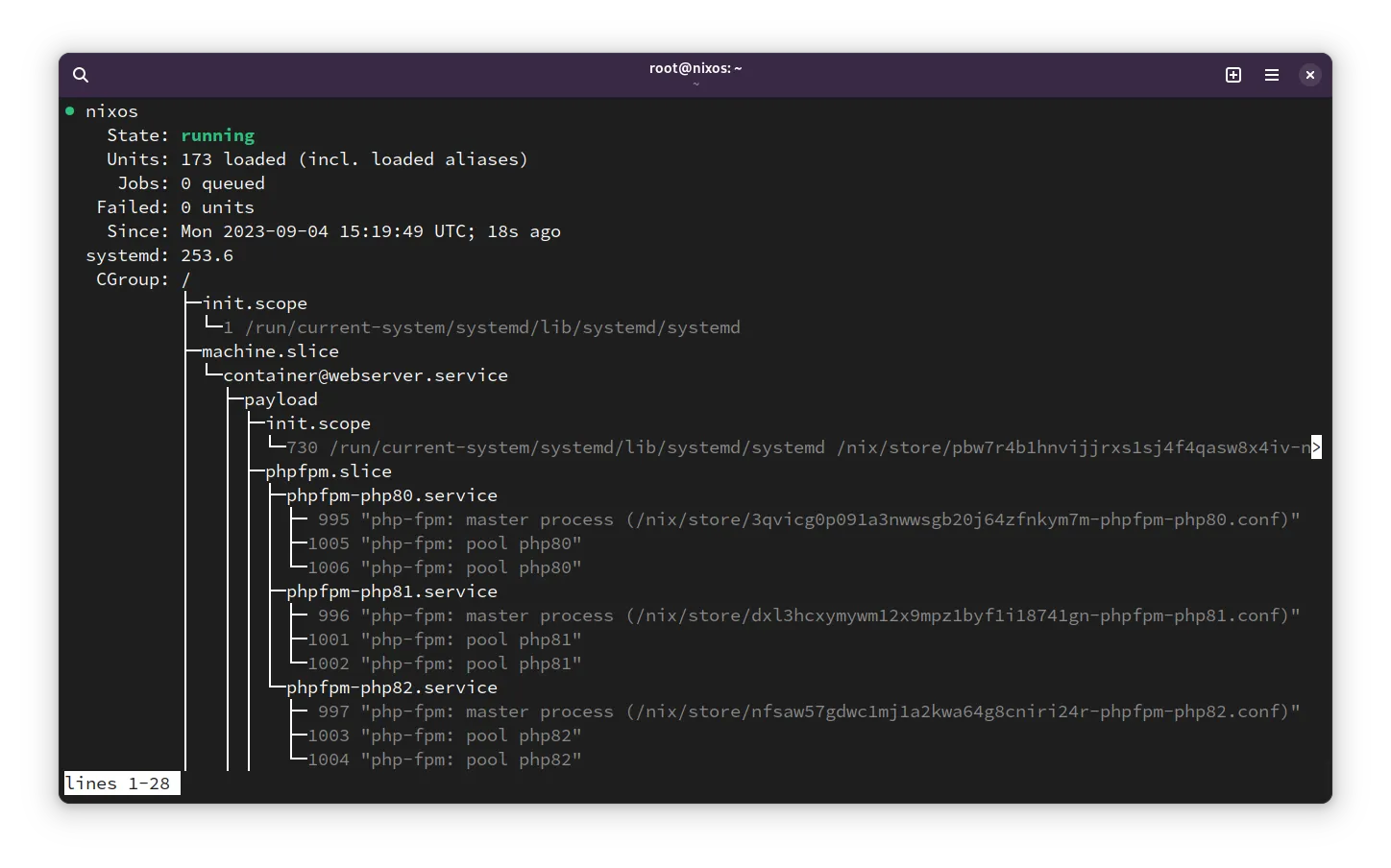This screenshot has width=1391, height=868.
Task: Click init.scope under payload
Action: click(319, 422)
